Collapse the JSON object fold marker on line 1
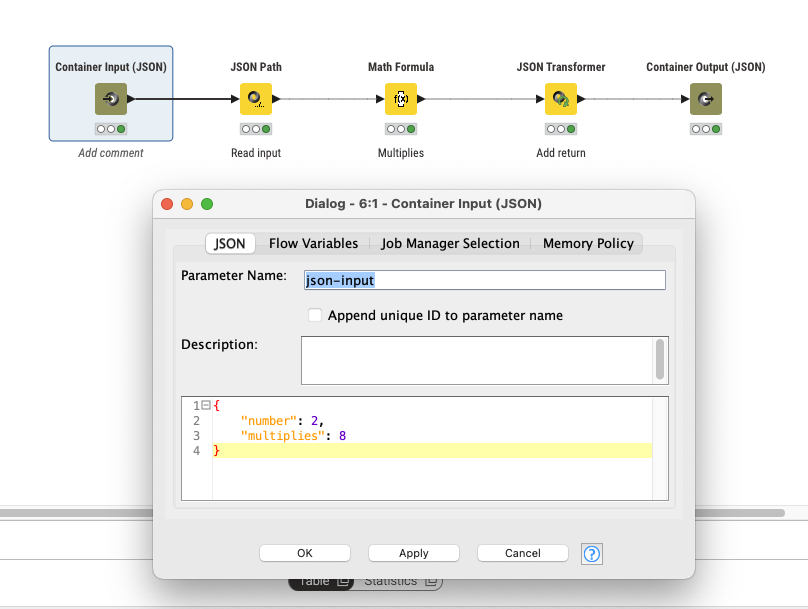This screenshot has height=609, width=808. point(205,405)
